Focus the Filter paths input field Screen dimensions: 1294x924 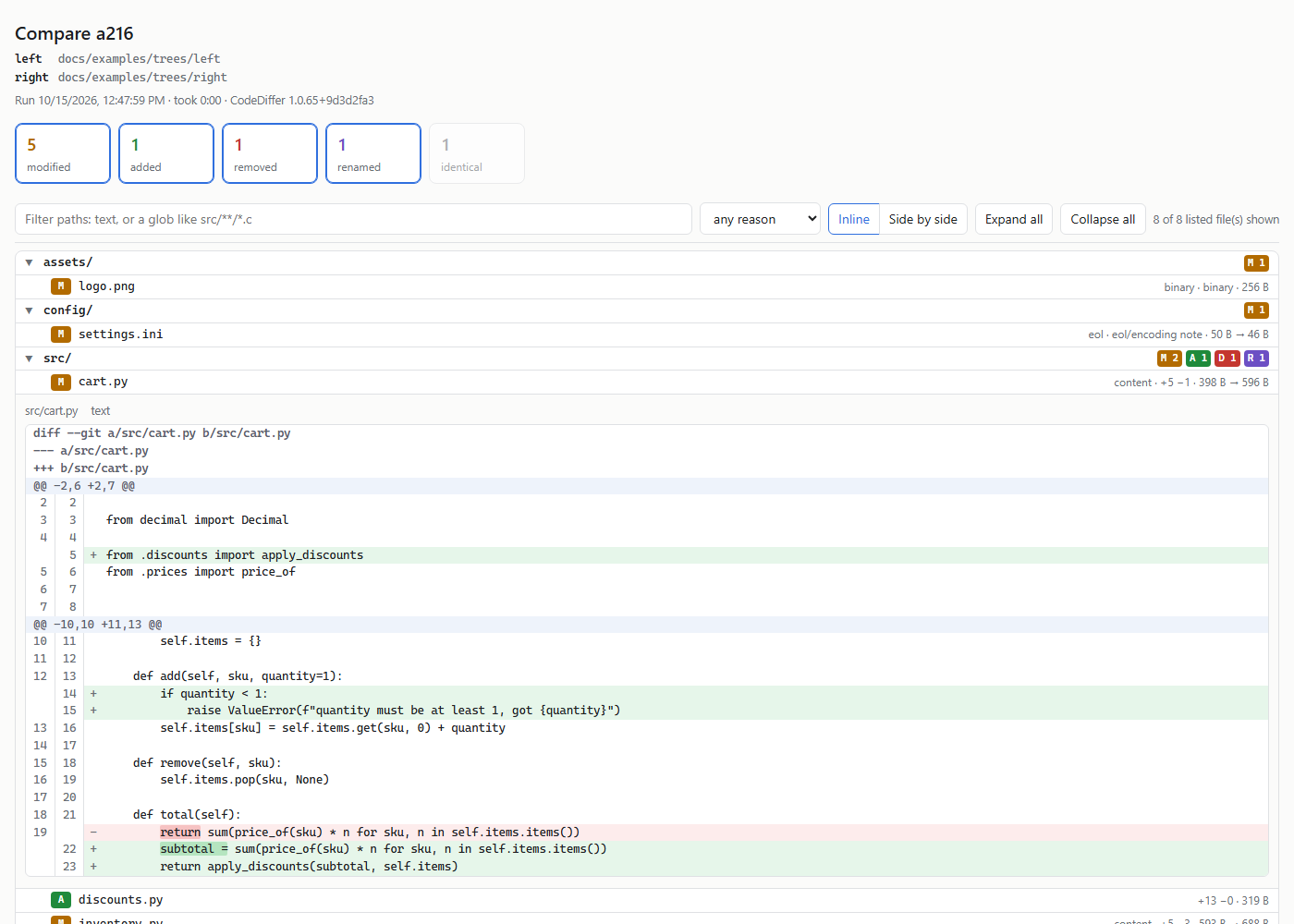(353, 219)
